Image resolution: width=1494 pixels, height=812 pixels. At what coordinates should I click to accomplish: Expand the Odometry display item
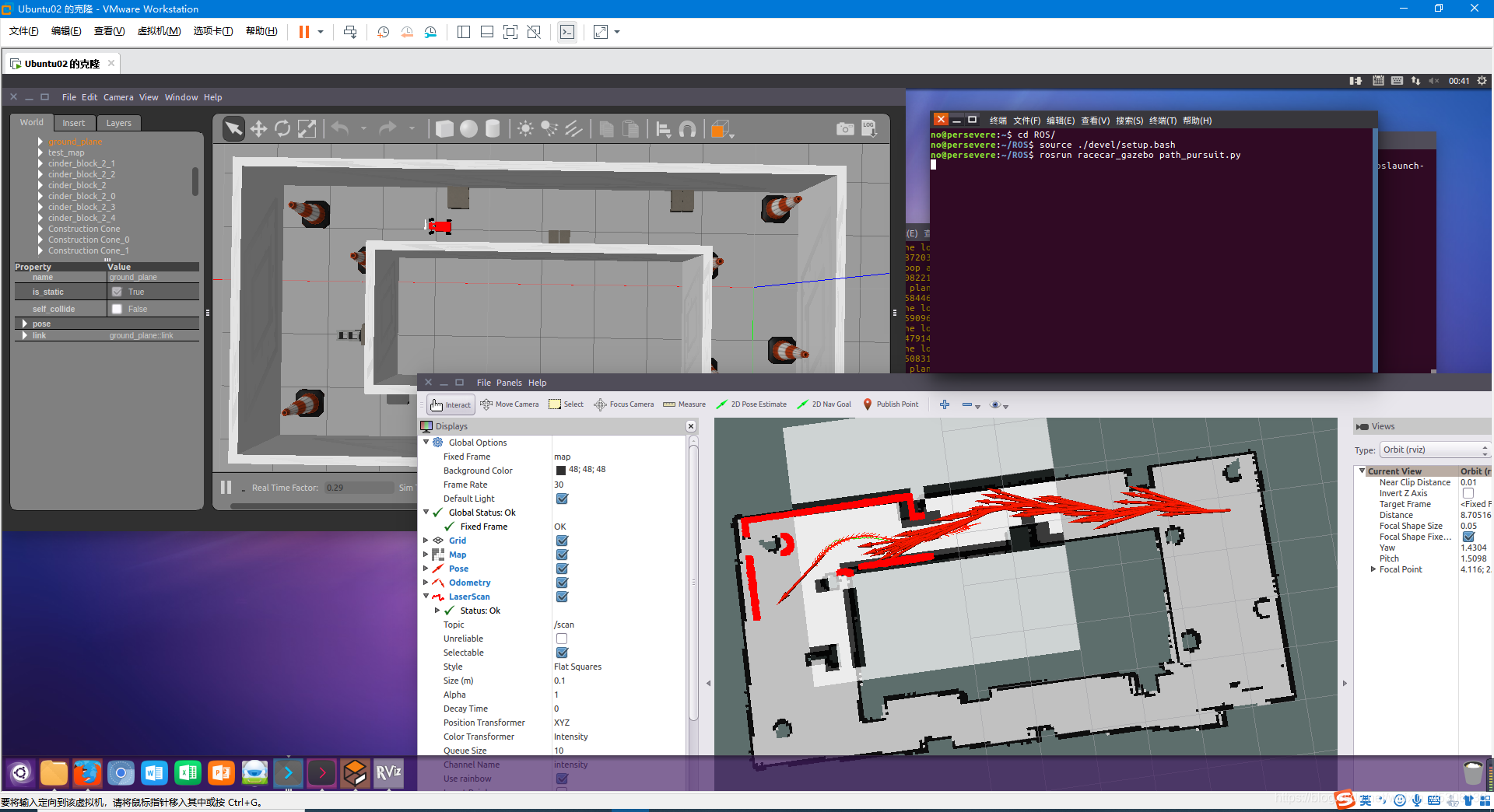(x=426, y=582)
